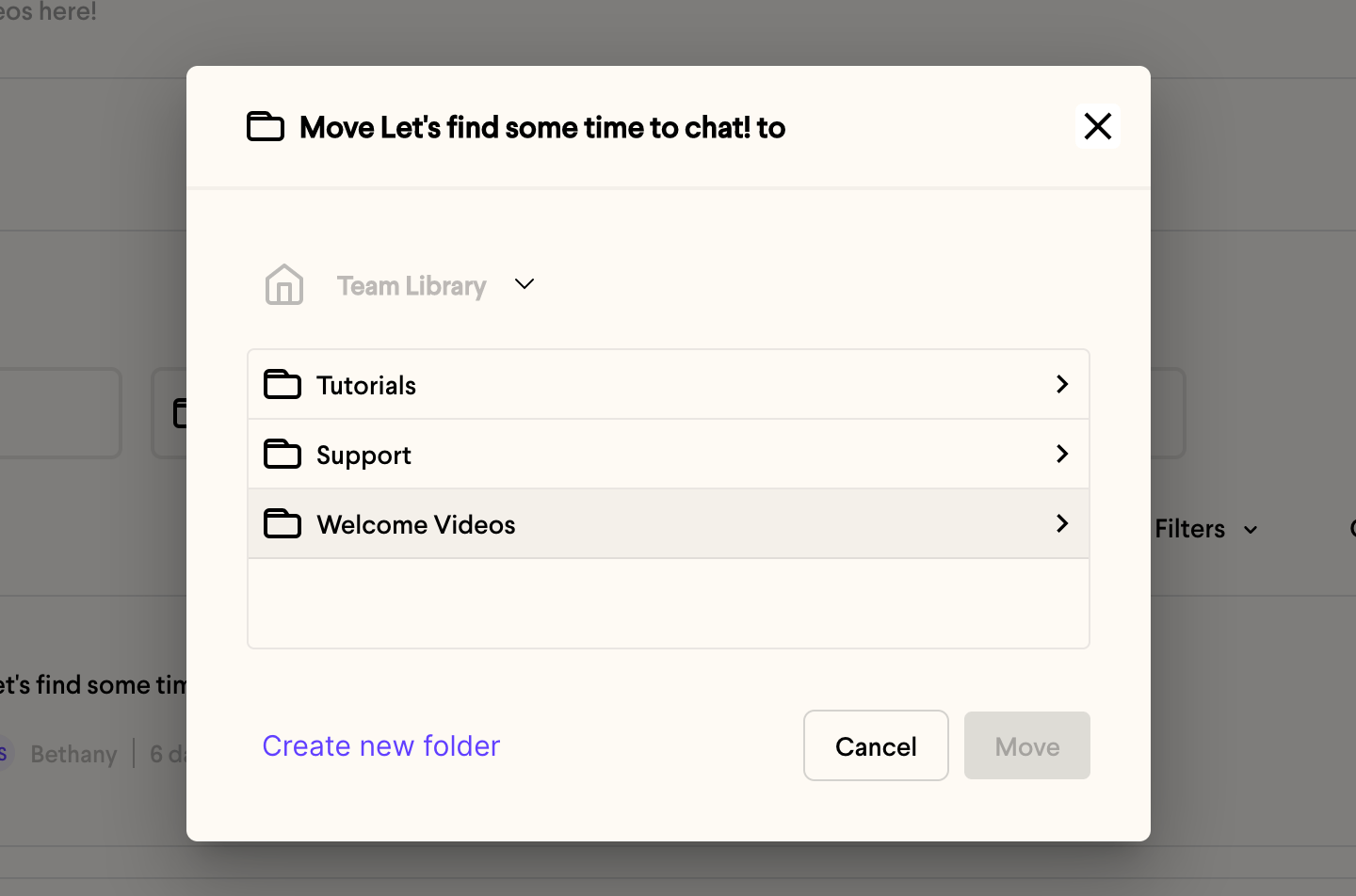Click the folder icon in dialog title
The height and width of the screenshot is (896, 1356).
[x=266, y=126]
